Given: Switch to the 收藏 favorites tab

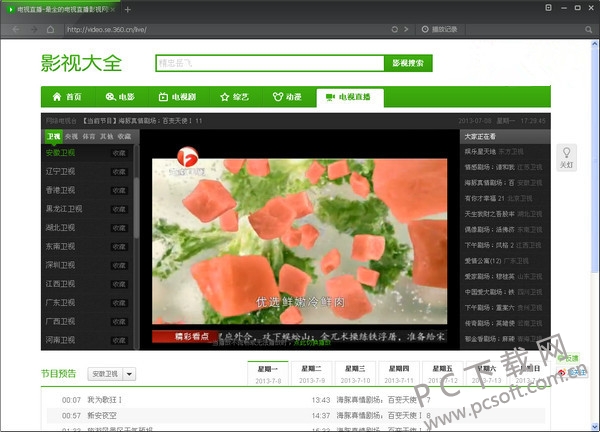Looking at the screenshot, I should (124, 136).
